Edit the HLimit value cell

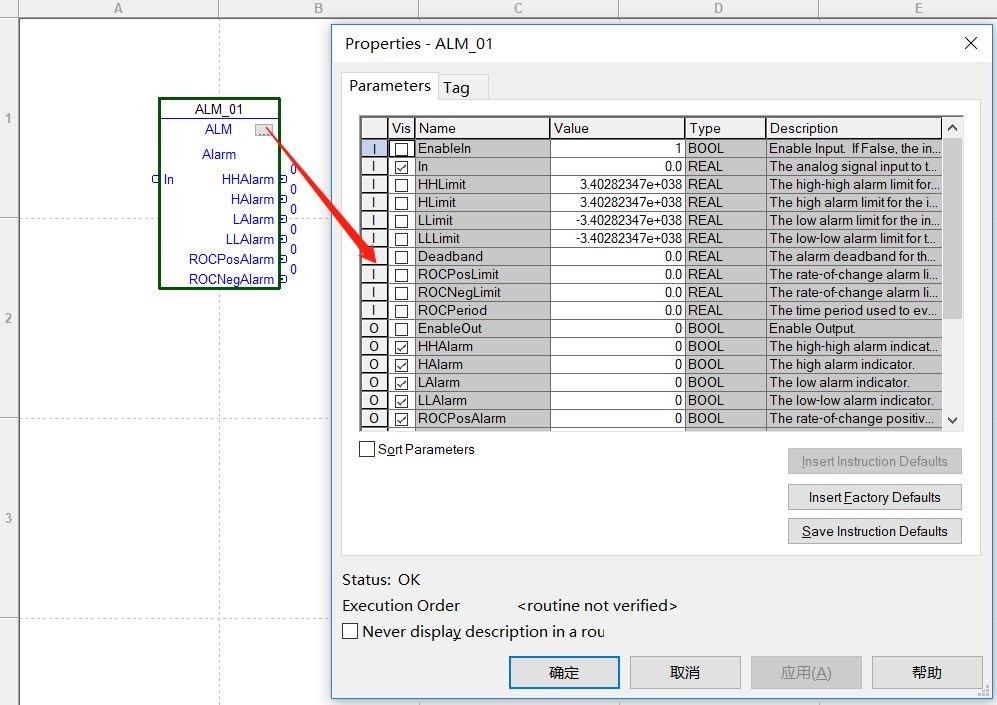pyautogui.click(x=617, y=202)
